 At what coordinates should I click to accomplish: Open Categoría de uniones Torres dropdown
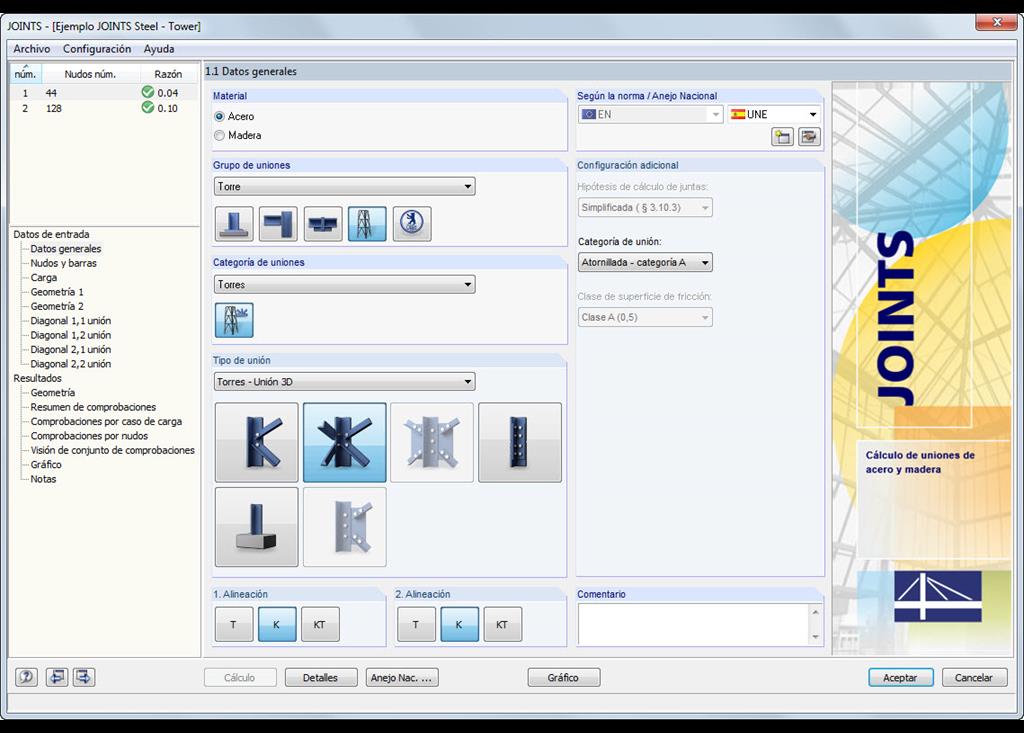click(x=344, y=284)
